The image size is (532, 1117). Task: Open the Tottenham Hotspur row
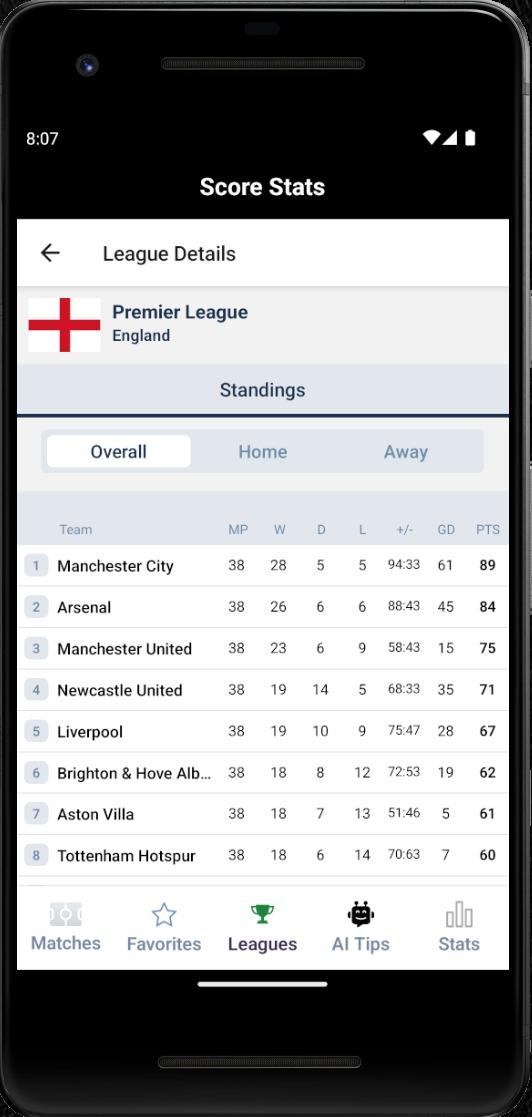coord(263,855)
